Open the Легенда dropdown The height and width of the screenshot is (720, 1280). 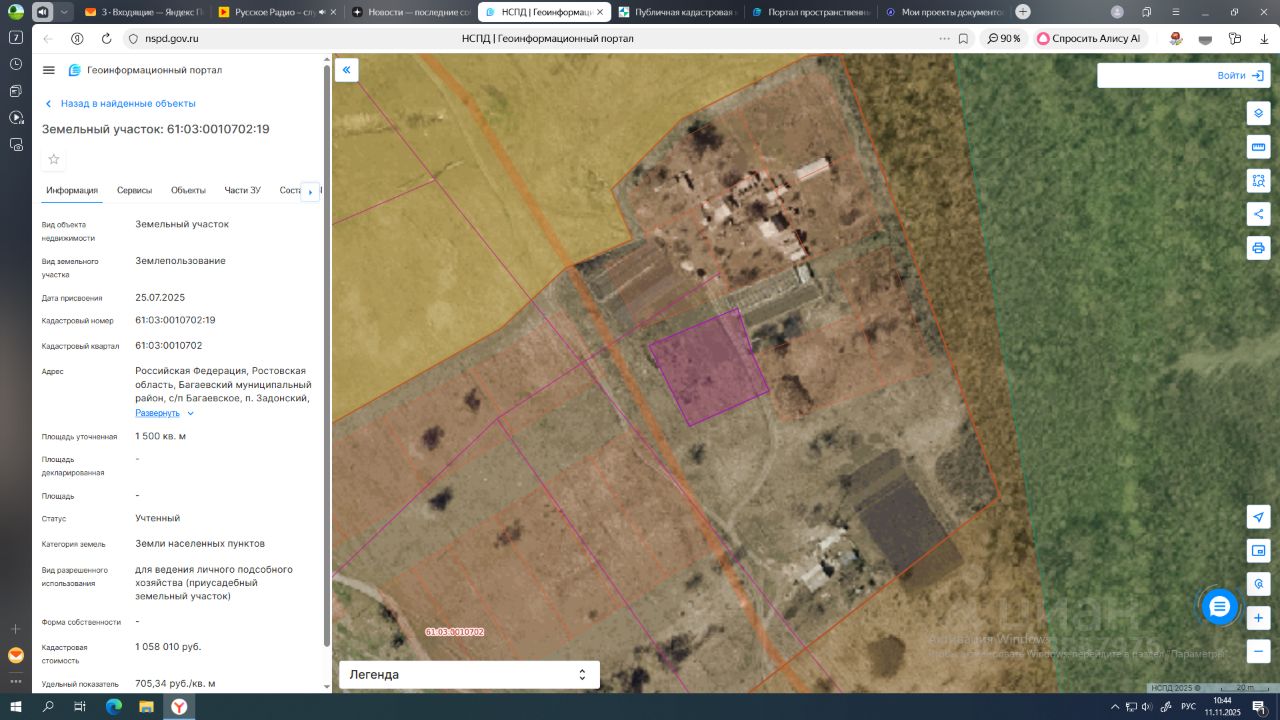point(469,675)
